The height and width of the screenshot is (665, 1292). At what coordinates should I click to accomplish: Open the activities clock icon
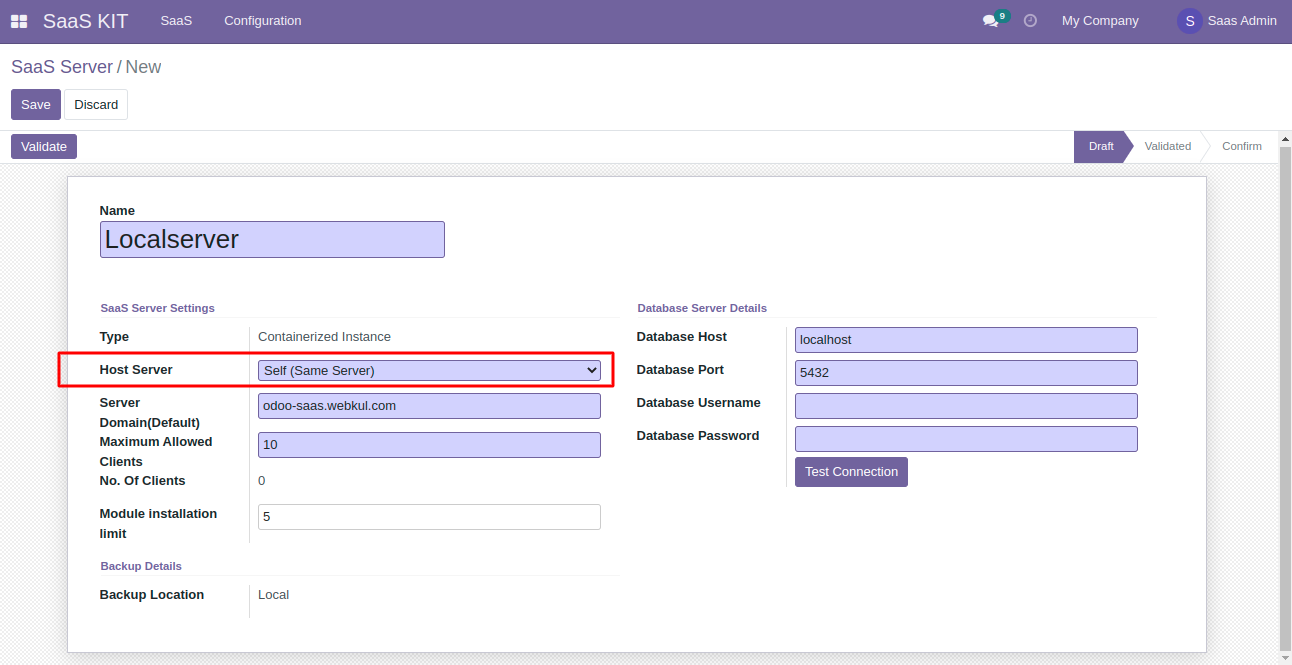coord(1030,21)
